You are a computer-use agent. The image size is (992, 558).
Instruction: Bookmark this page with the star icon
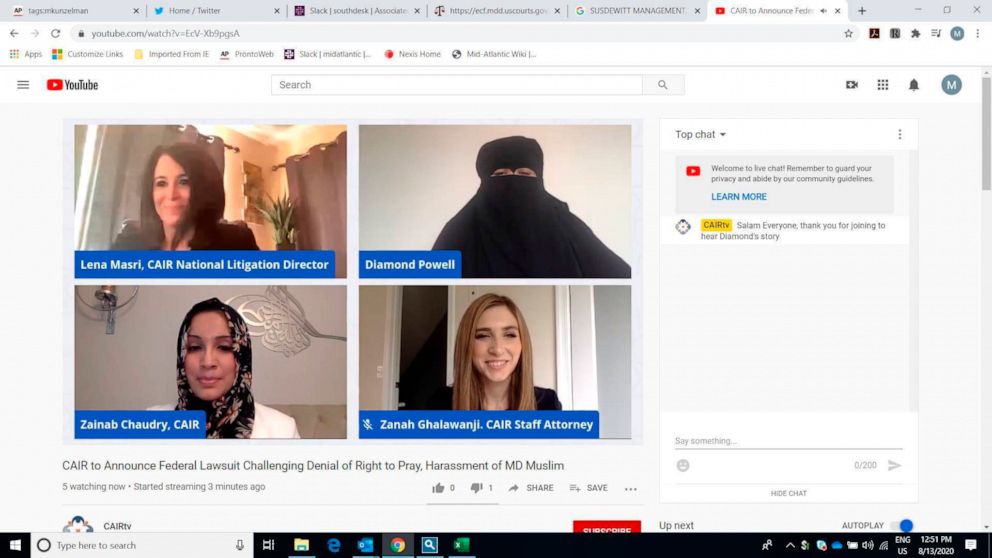(848, 33)
